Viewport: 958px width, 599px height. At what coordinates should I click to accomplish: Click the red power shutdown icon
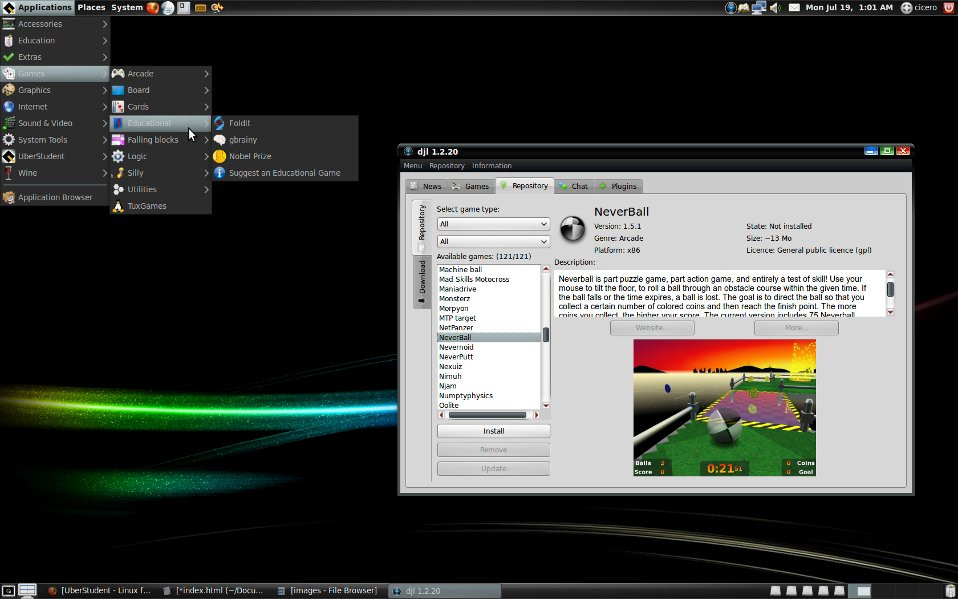(949, 7)
